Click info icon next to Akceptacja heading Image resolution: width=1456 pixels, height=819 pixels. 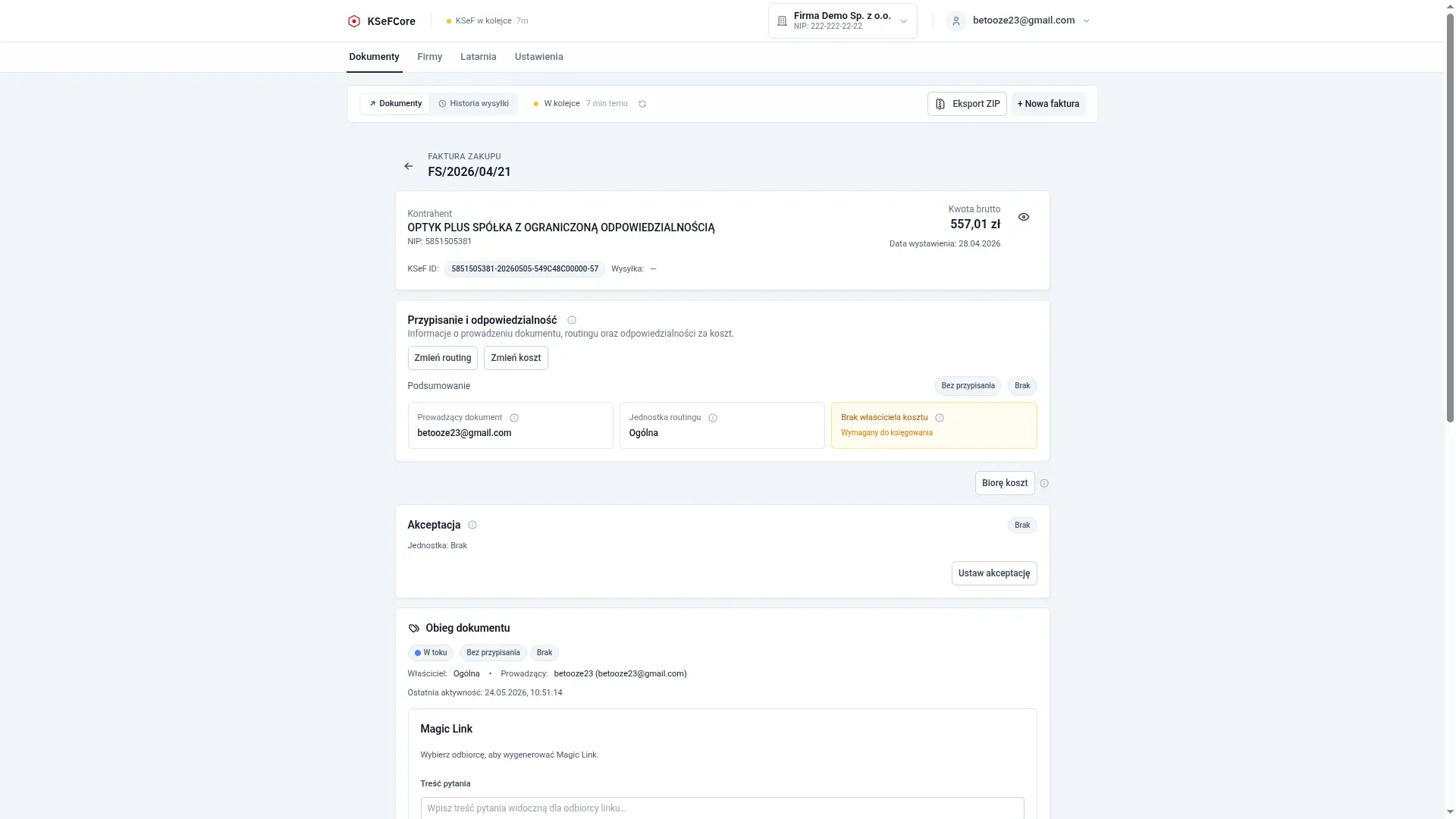tap(472, 525)
